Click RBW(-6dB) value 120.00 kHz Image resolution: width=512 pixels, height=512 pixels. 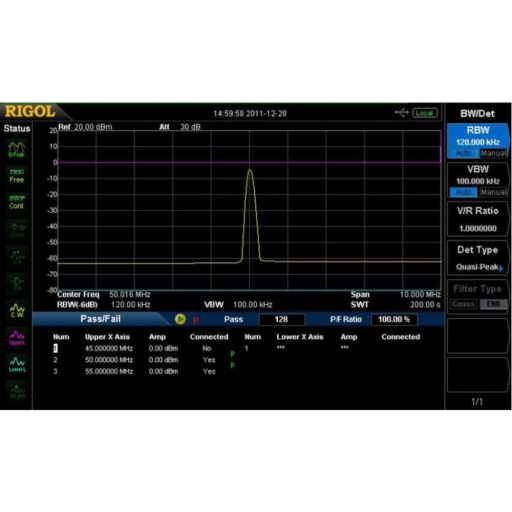(130, 305)
